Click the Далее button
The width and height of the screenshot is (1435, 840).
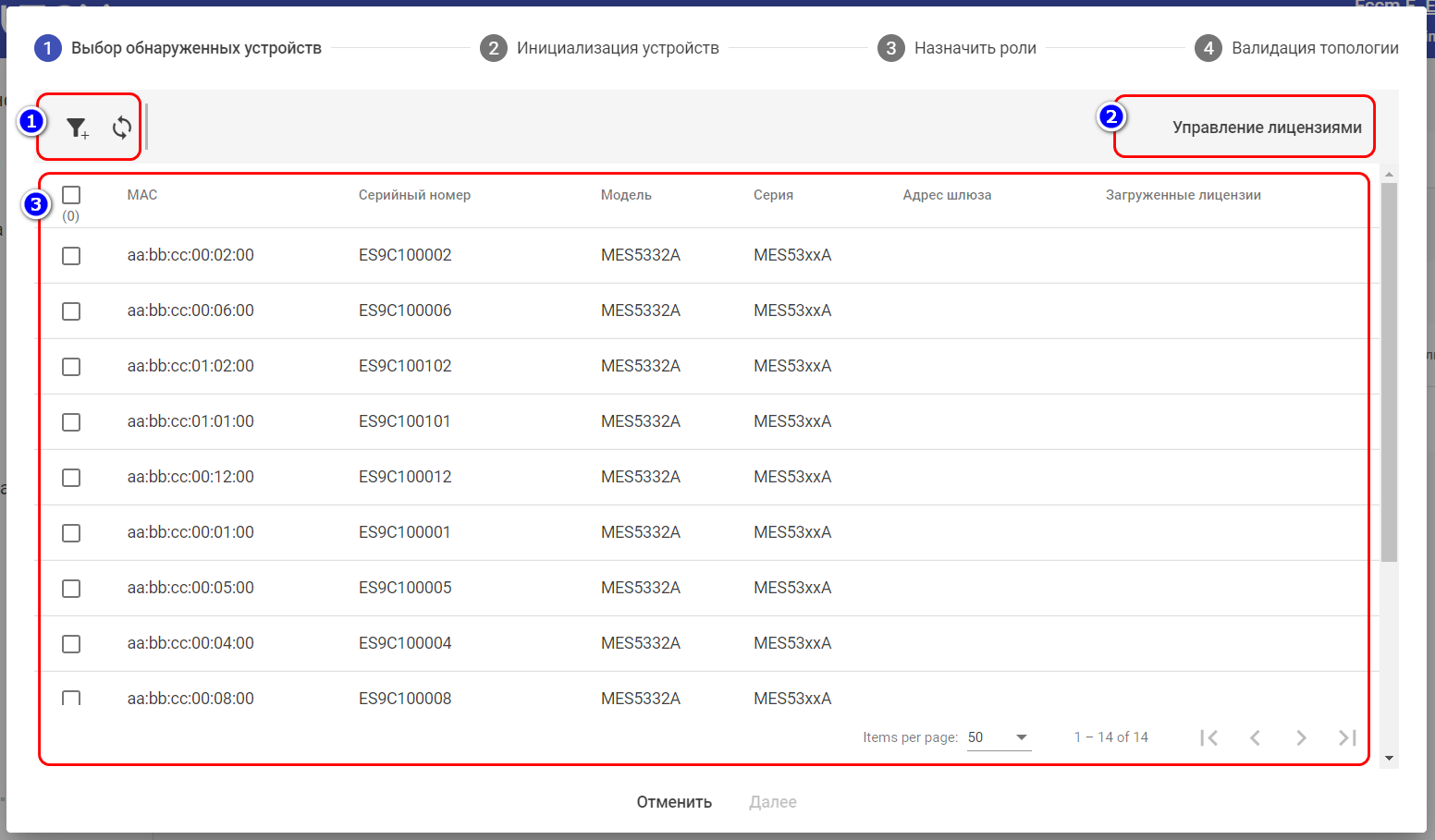(773, 802)
